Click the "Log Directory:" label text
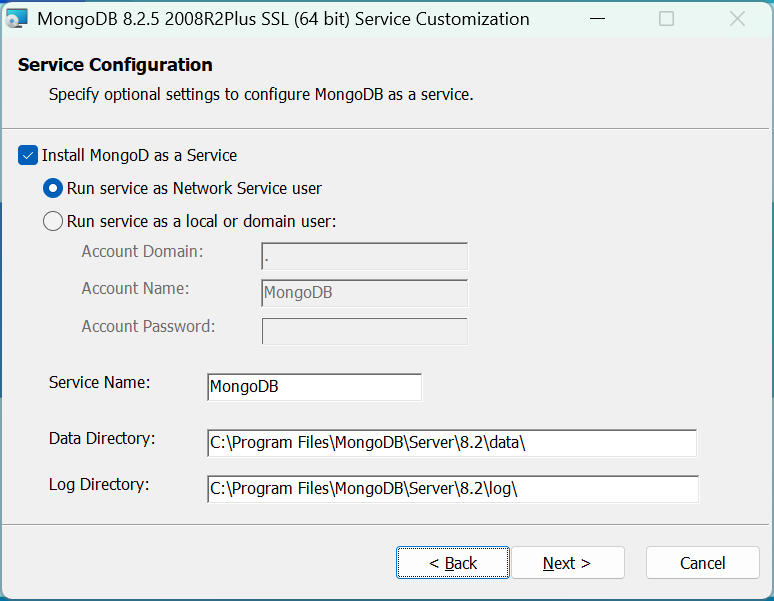Viewport: 774px width, 601px height. click(99, 485)
